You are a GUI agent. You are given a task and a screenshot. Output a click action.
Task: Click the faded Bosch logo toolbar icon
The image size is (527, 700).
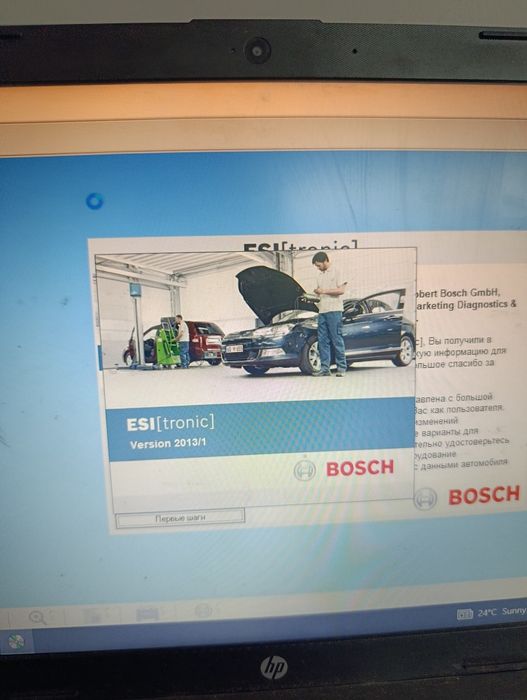click(204, 610)
